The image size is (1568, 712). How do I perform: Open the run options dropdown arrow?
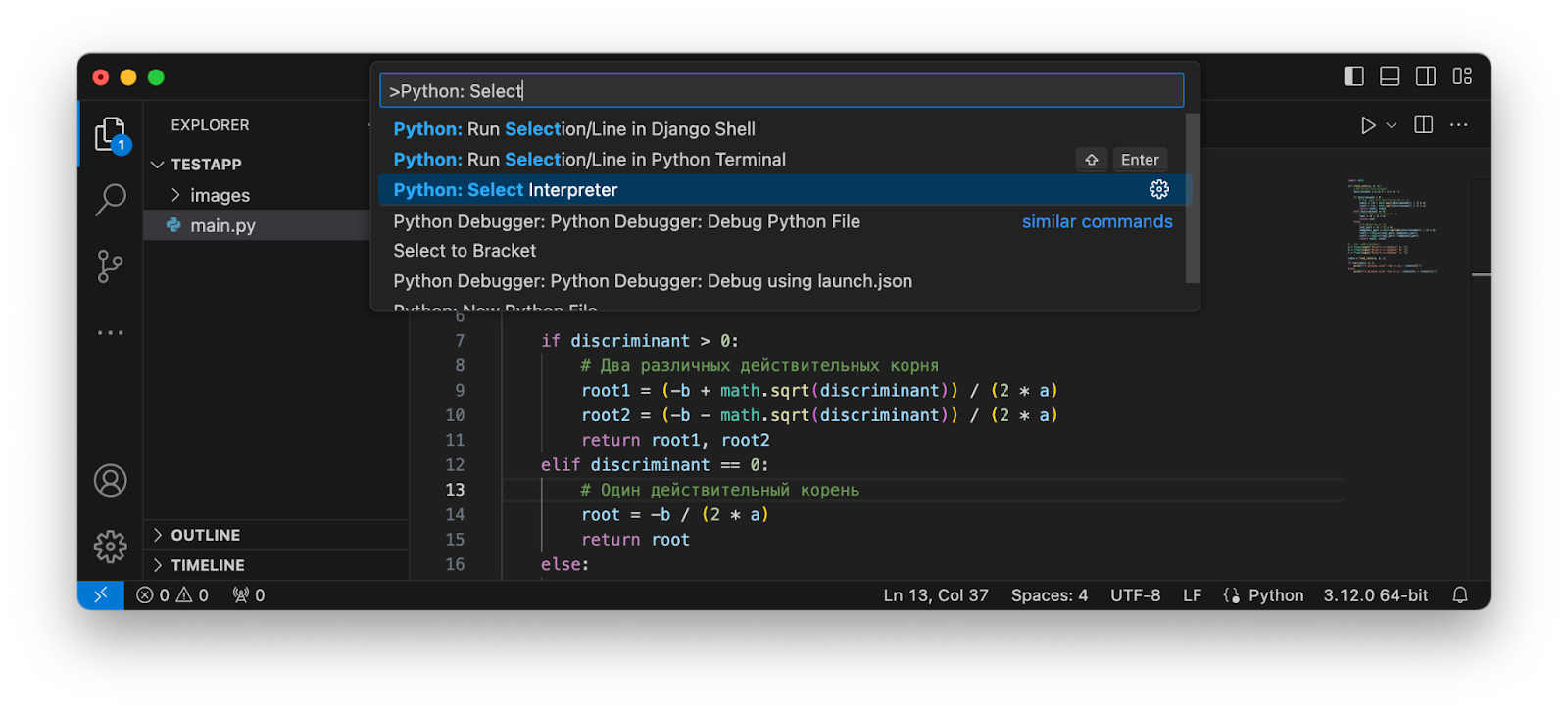click(1391, 125)
